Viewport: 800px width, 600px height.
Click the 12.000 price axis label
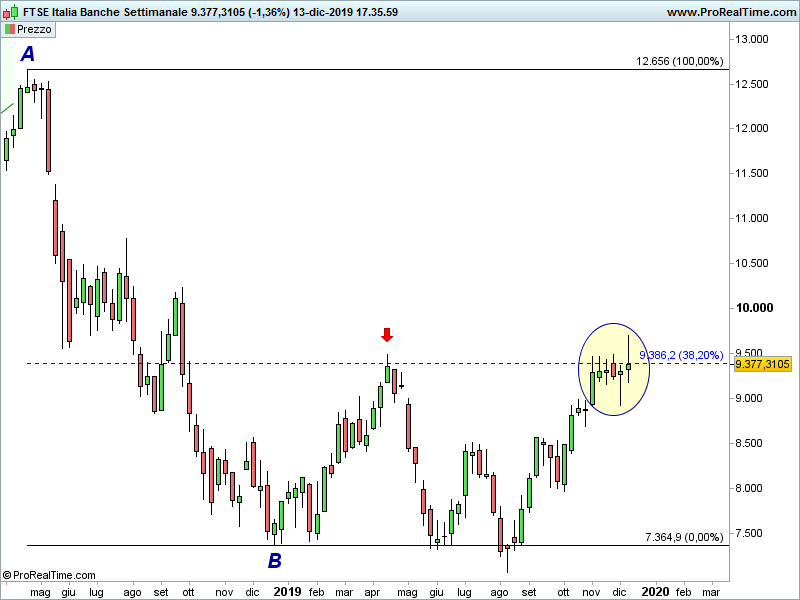(x=752, y=129)
